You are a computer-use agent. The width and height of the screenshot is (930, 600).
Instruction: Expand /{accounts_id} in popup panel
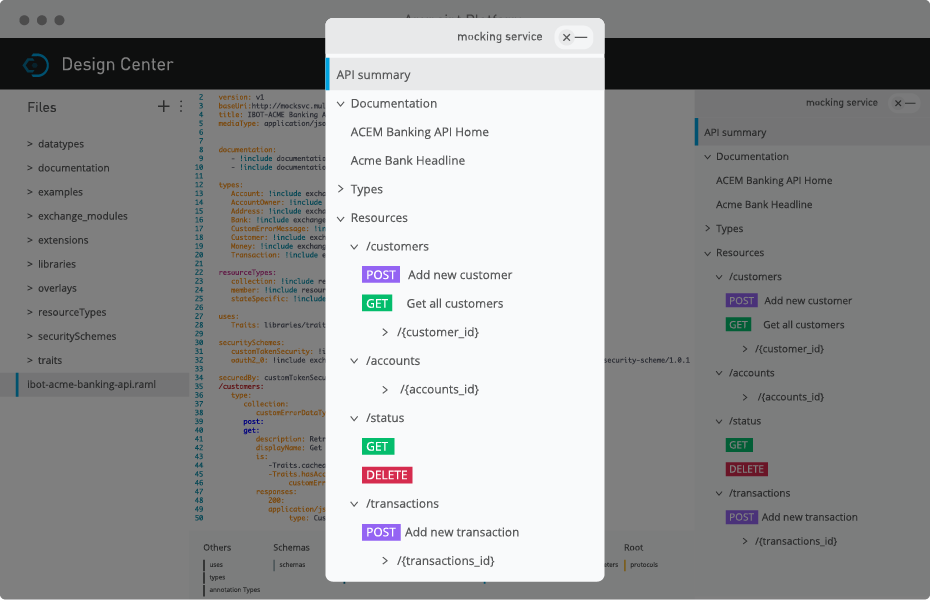(x=385, y=390)
